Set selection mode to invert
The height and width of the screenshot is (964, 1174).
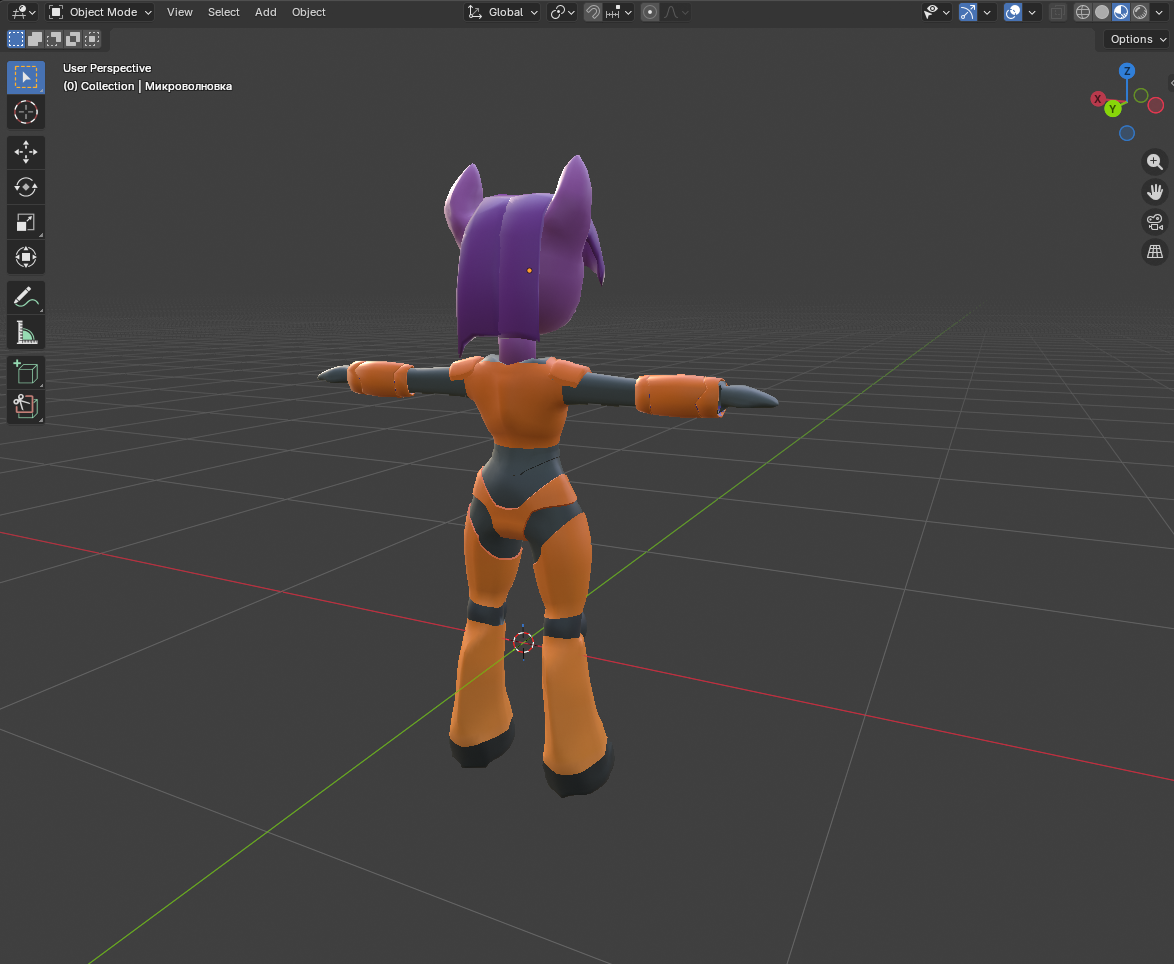click(x=72, y=39)
